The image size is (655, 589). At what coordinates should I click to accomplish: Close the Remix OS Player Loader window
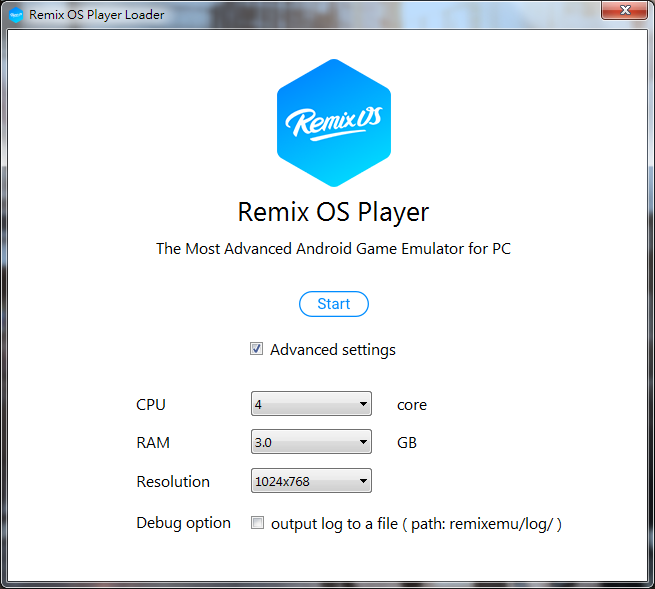click(625, 10)
